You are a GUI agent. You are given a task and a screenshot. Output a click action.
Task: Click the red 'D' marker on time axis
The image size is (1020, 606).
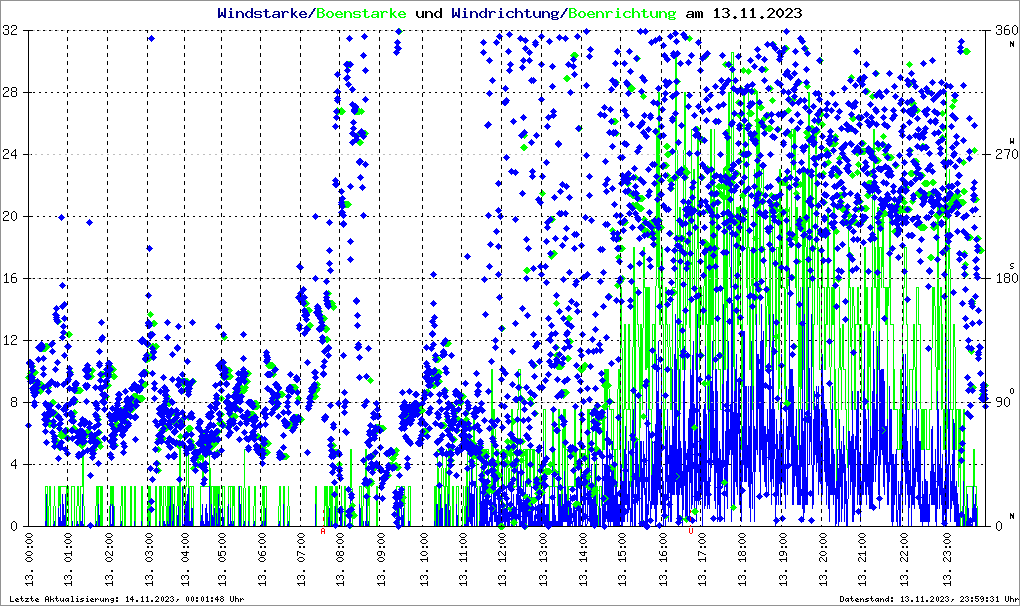691,531
